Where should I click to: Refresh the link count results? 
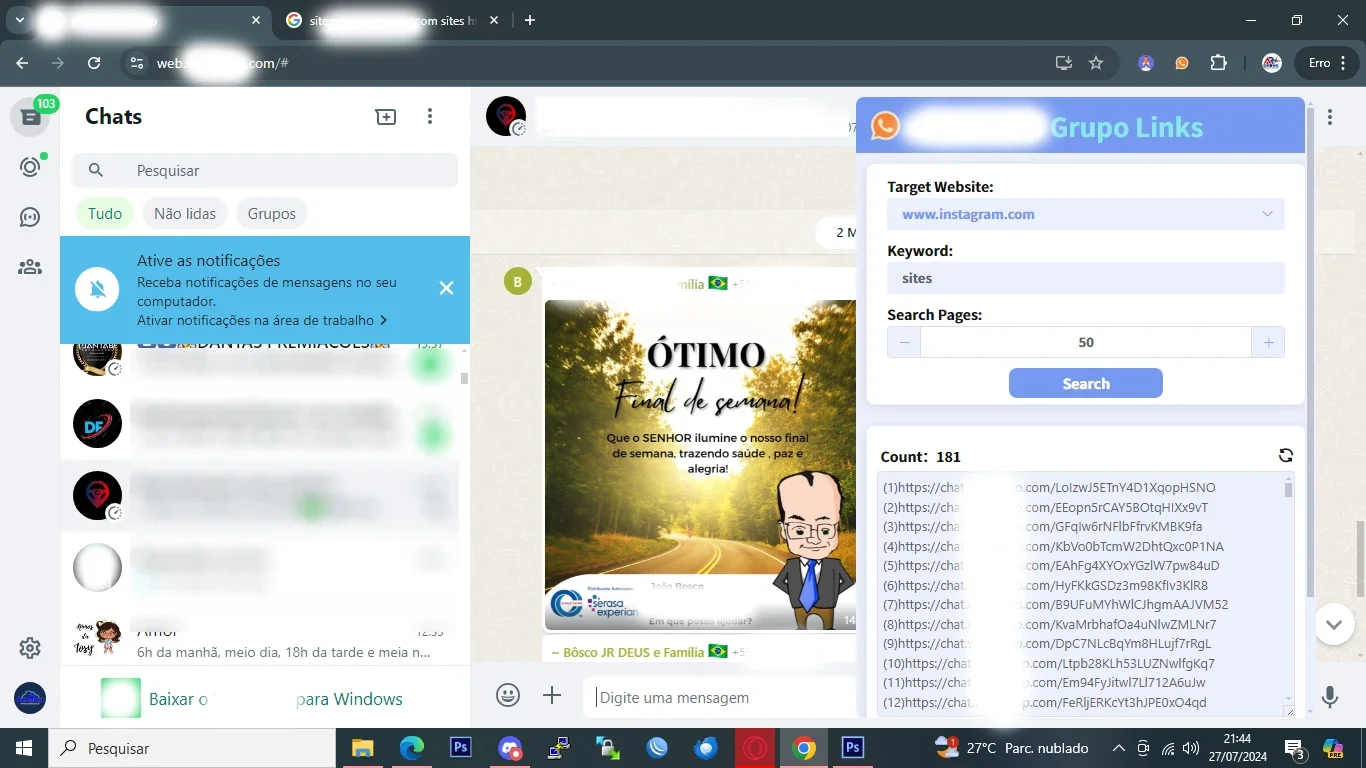coord(1286,456)
